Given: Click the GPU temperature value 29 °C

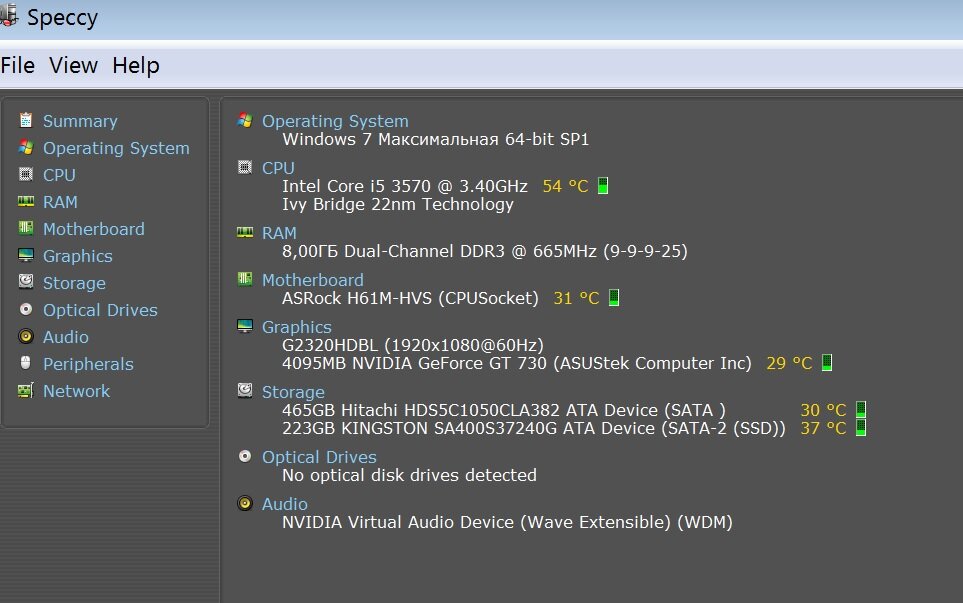Looking at the screenshot, I should [789, 364].
